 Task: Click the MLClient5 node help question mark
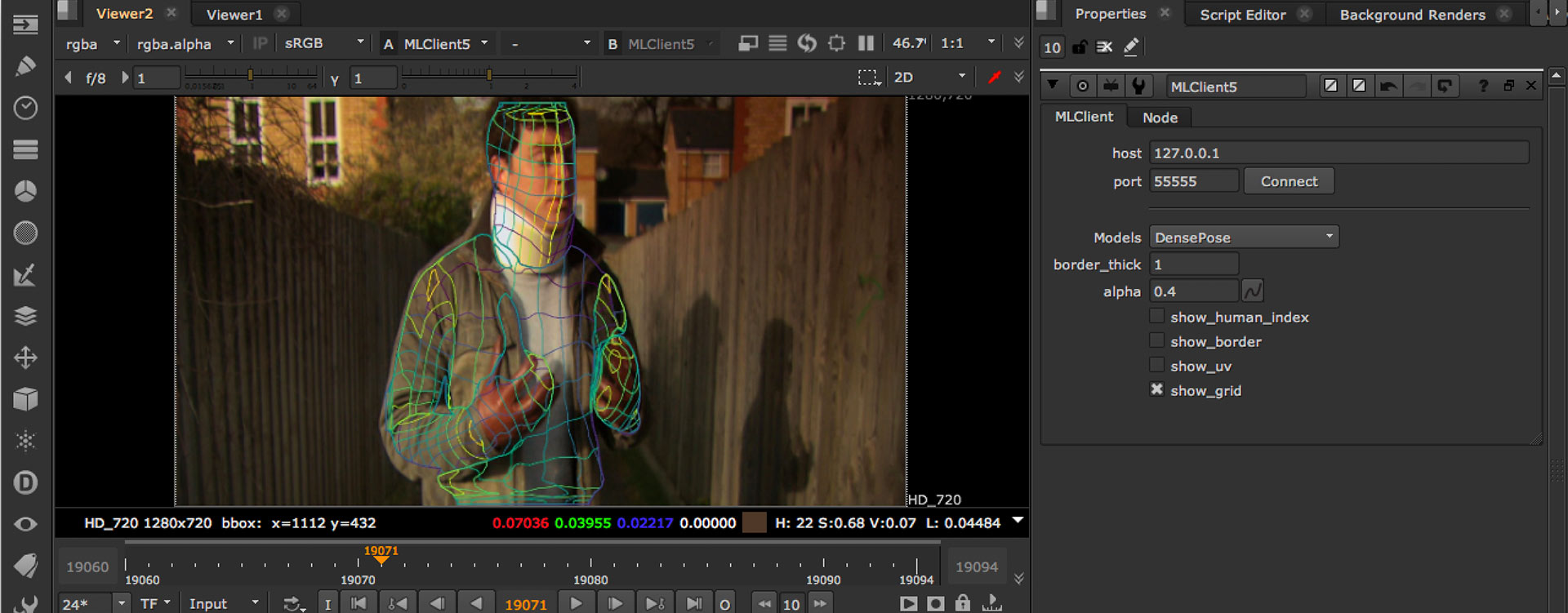point(1483,86)
